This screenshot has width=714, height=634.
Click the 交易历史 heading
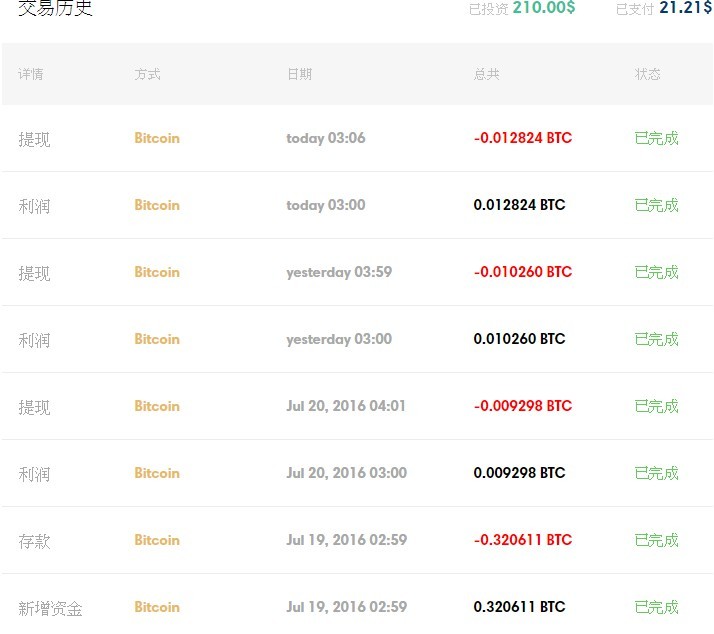tap(55, 8)
